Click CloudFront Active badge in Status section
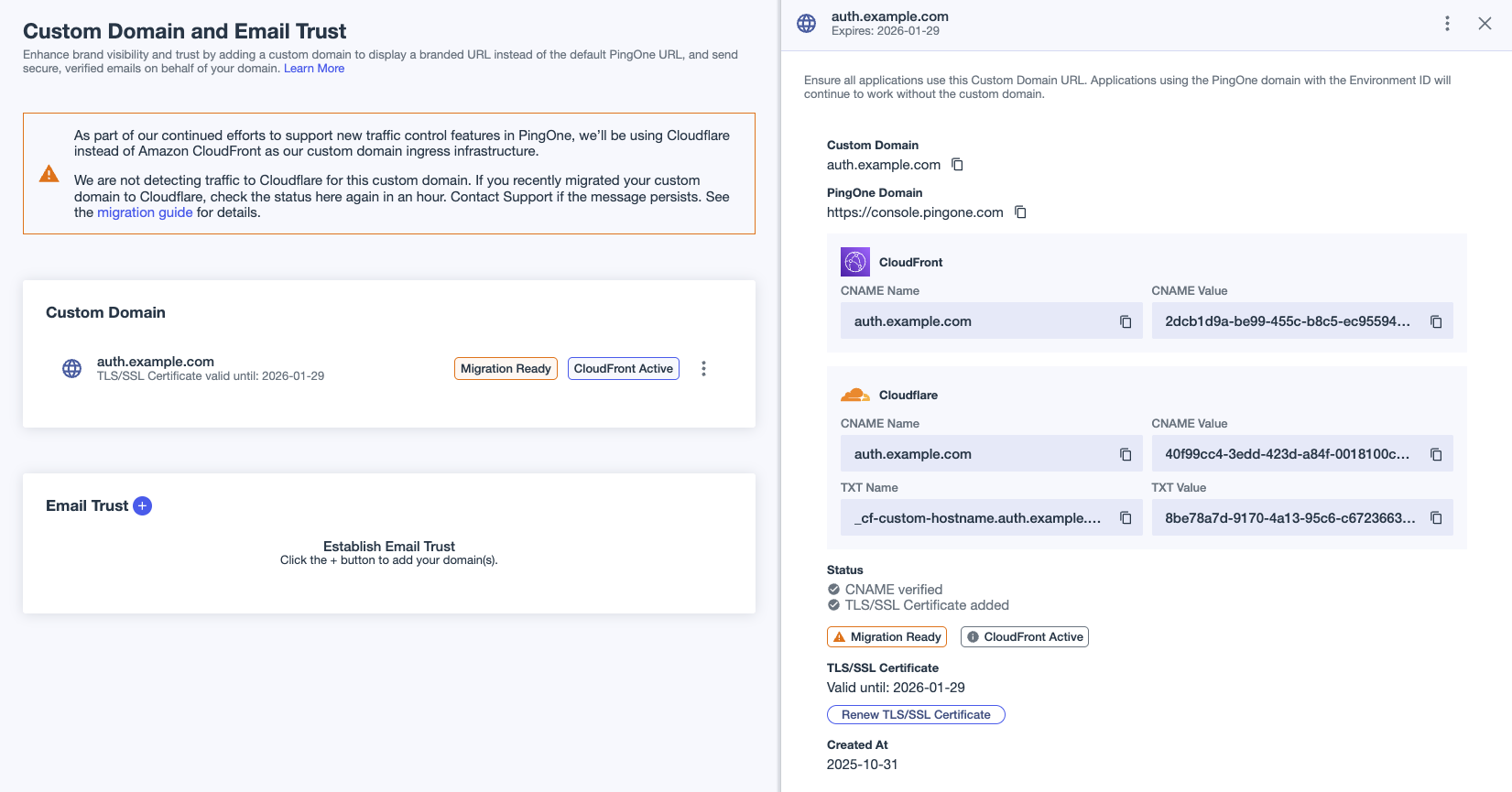Image resolution: width=1512 pixels, height=792 pixels. 1025,637
